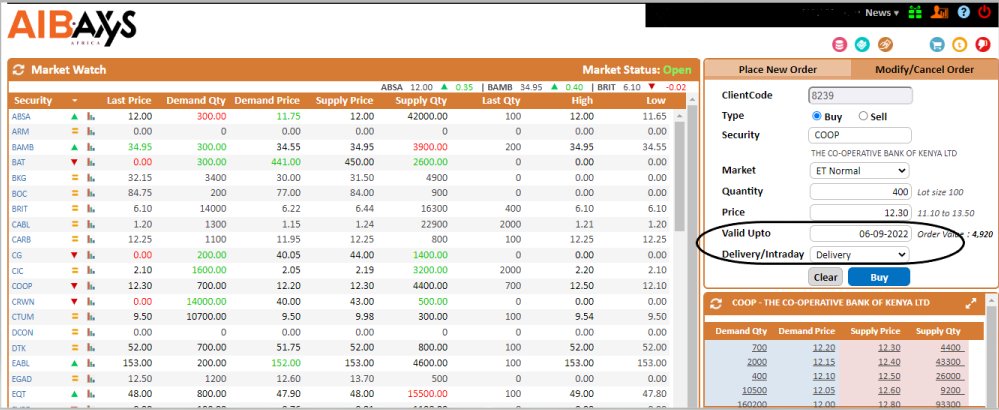Viewport: 999px width, 410px height.
Task: Open the ARM security link
Action: pyautogui.click(x=20, y=132)
